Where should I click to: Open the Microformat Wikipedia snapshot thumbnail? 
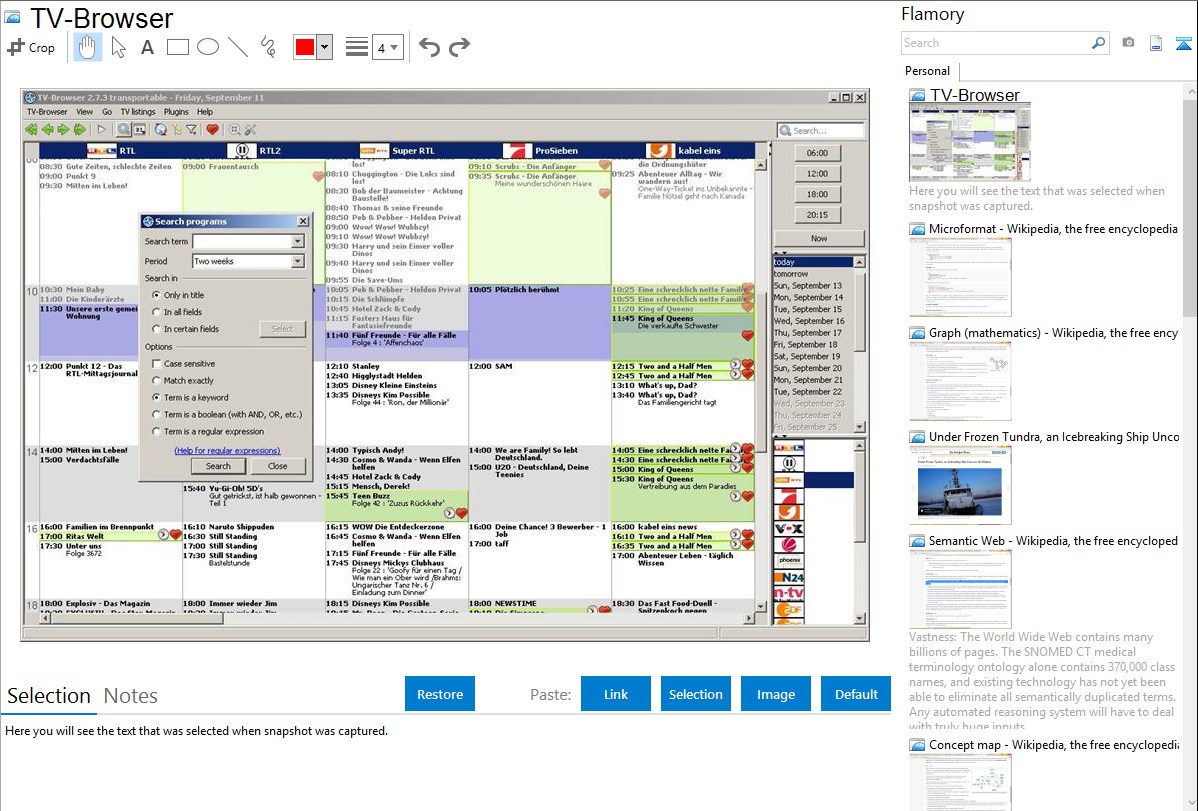click(x=960, y=277)
